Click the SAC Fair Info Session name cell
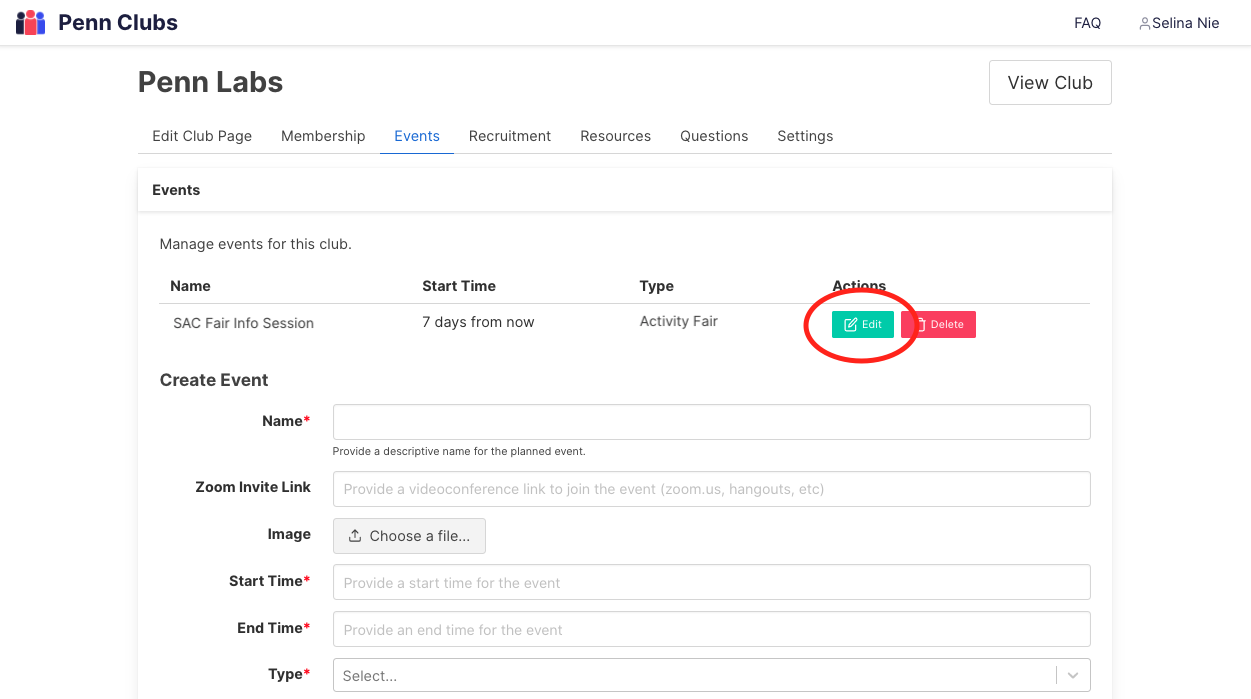This screenshot has height=699, width=1251. [243, 323]
